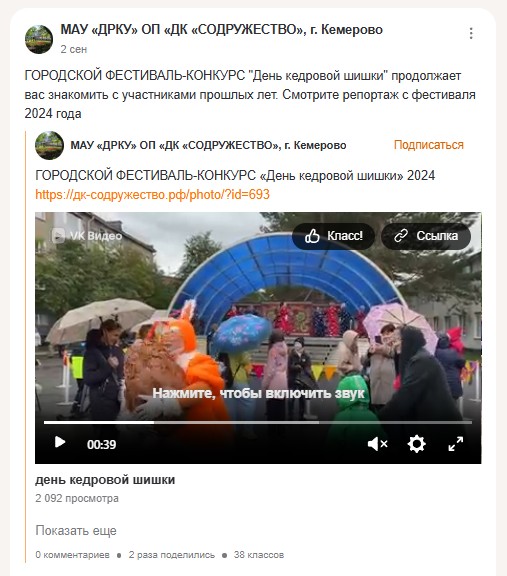Open the top post author's avatar
The width and height of the screenshot is (507, 576).
coord(39,39)
